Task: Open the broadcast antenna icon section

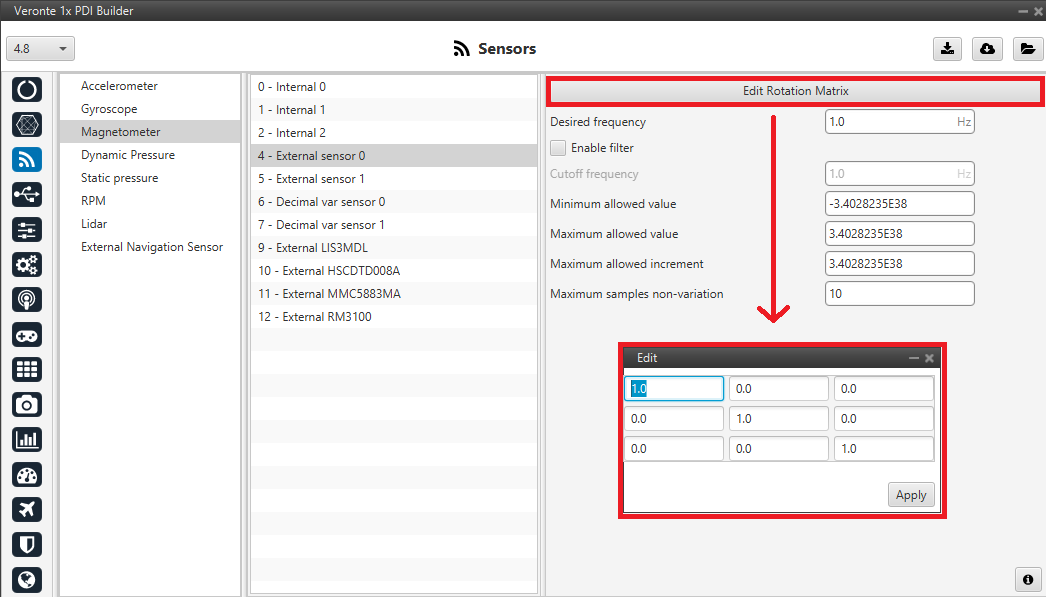Action: coord(27,300)
